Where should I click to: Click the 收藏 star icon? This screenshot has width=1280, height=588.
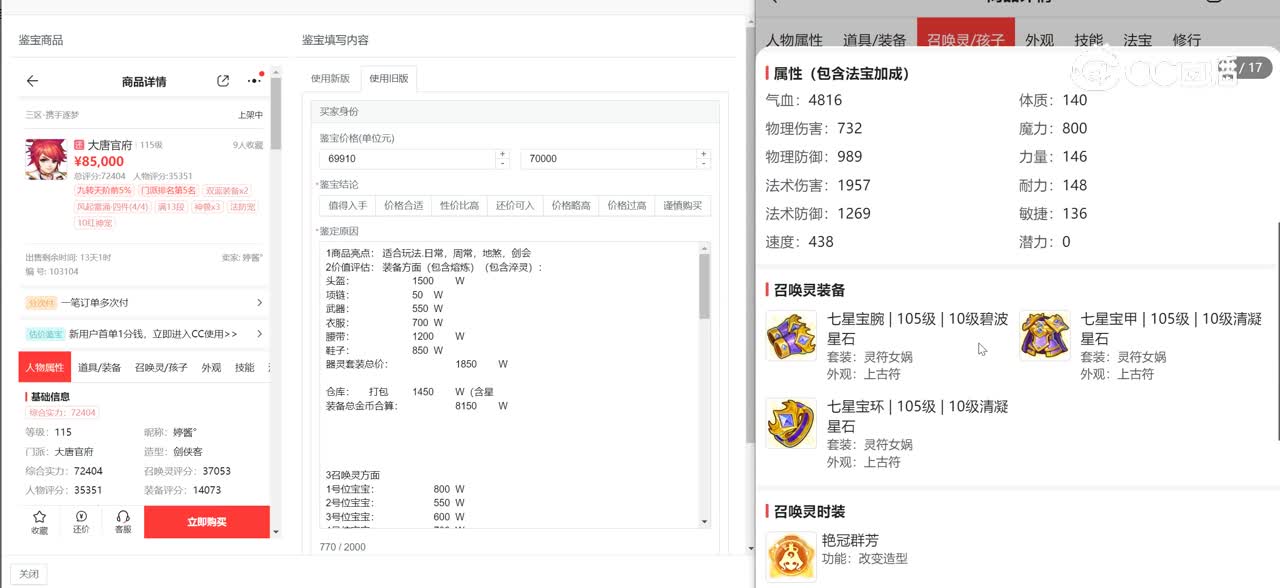point(39,522)
